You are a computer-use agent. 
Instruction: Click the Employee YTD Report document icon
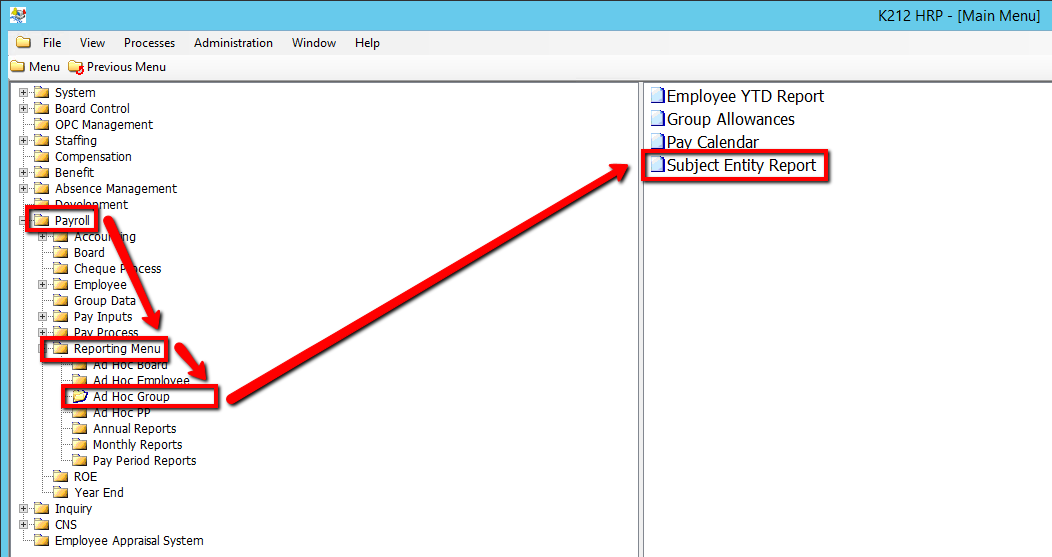[x=657, y=97]
